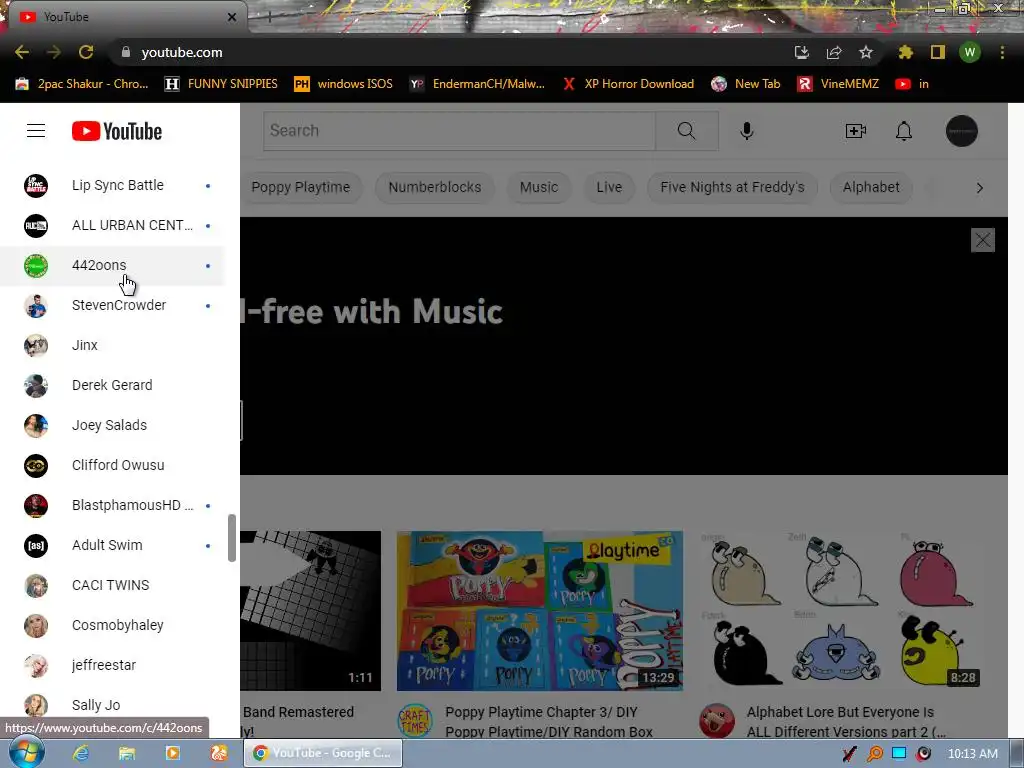The width and height of the screenshot is (1024, 768).
Task: Open the jeffreestar channel
Action: tap(112, 665)
